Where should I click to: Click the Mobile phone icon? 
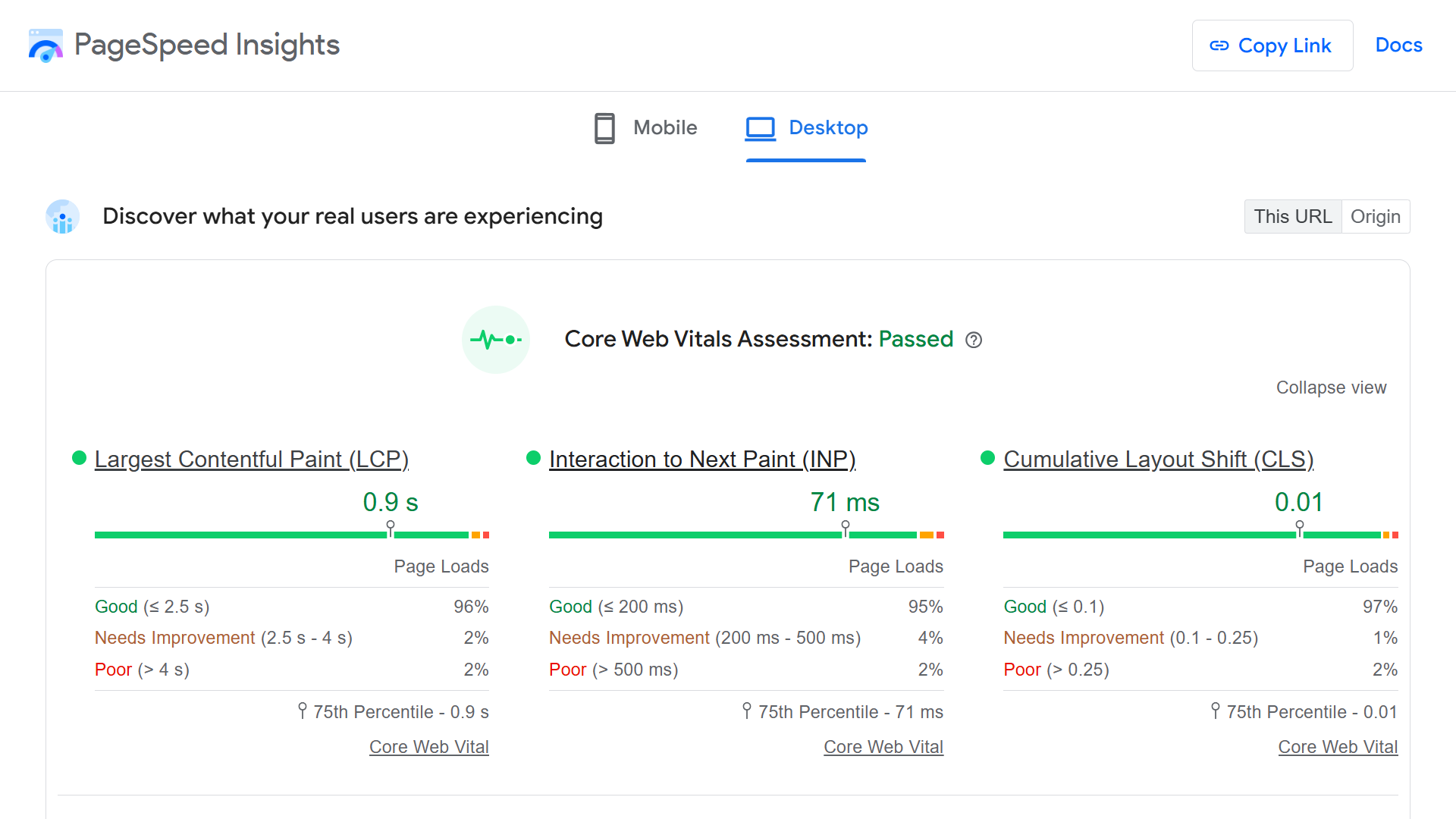click(604, 128)
